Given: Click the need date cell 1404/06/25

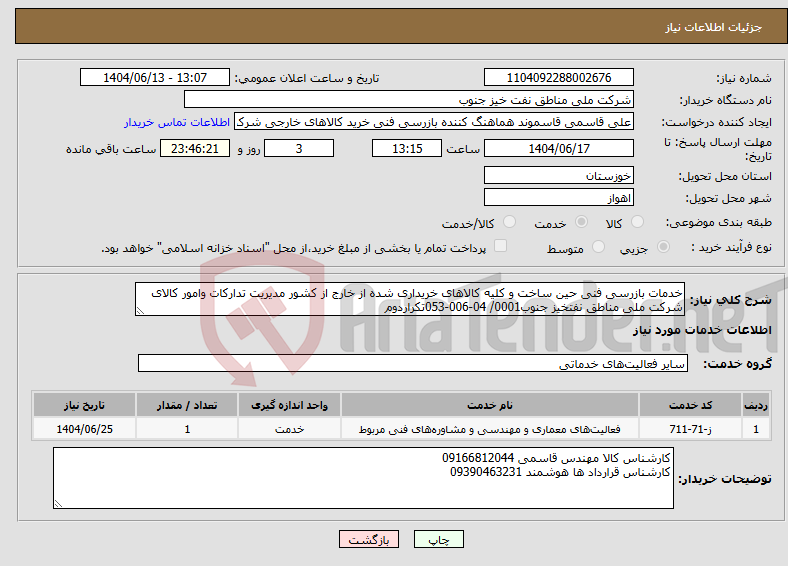Looking at the screenshot, I should pyautogui.click(x=84, y=429).
